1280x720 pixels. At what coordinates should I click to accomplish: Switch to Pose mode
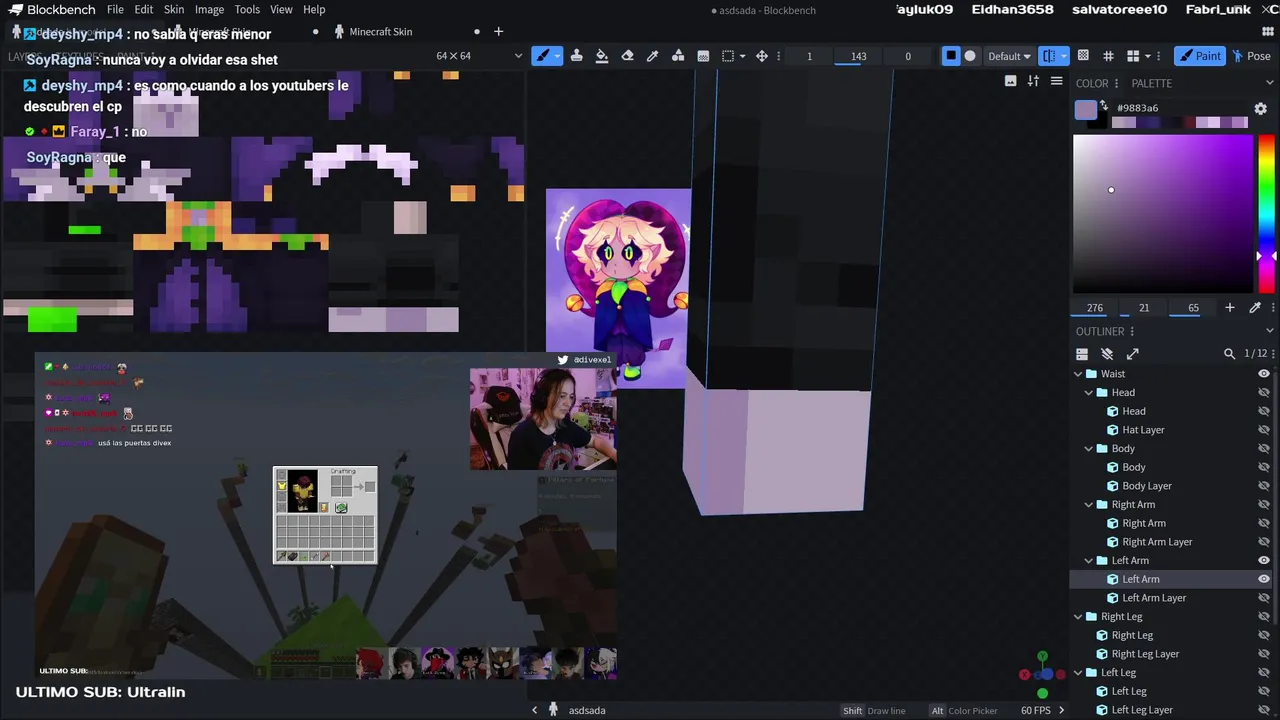pos(1252,56)
